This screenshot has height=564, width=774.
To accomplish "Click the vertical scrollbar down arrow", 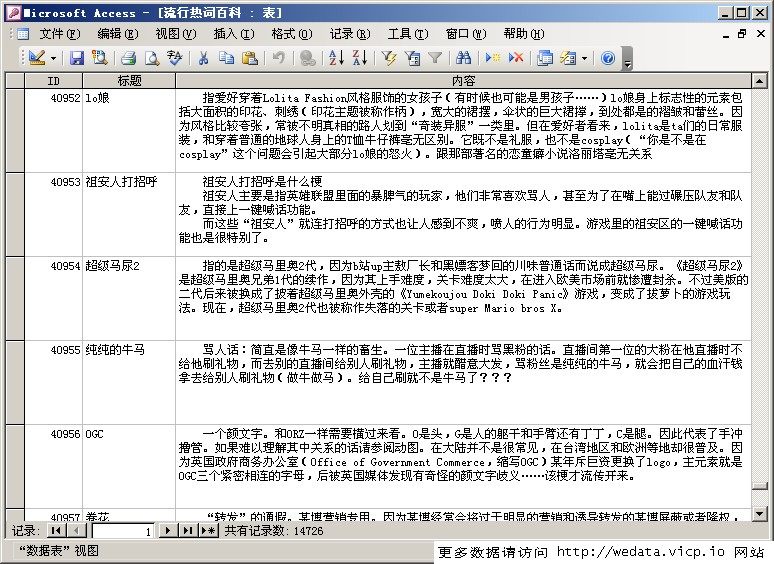I will [x=759, y=514].
